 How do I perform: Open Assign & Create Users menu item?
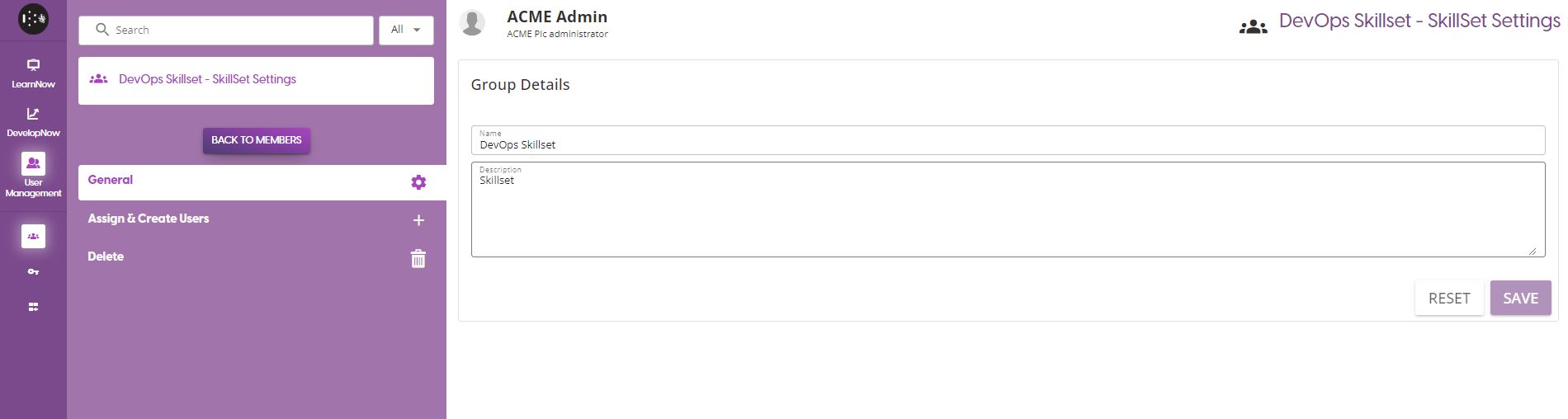pos(149,219)
